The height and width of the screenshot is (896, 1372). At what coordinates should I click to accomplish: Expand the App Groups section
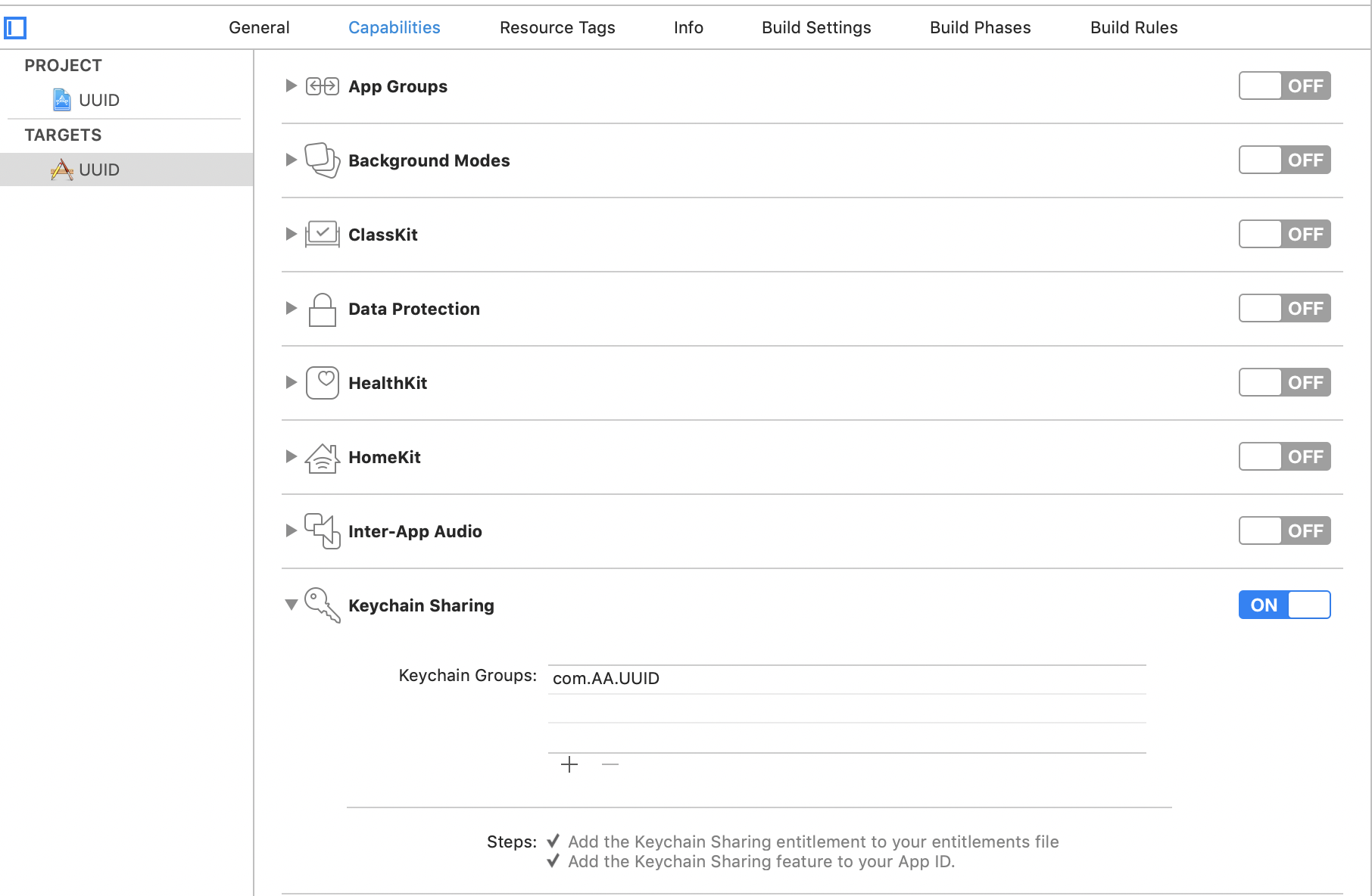291,86
